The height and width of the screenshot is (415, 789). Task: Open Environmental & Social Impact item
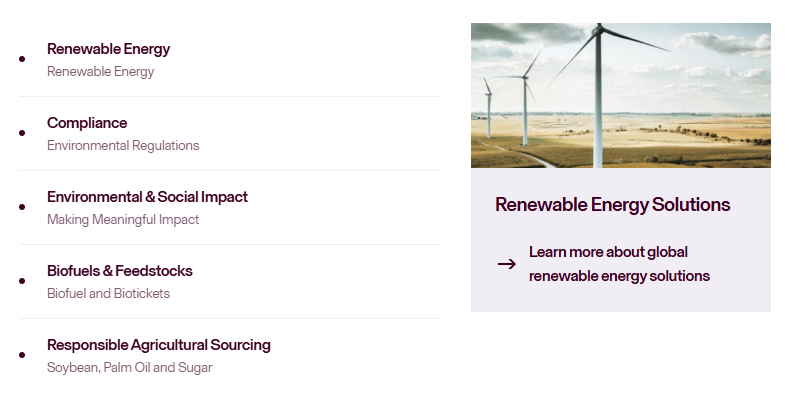[x=147, y=197]
